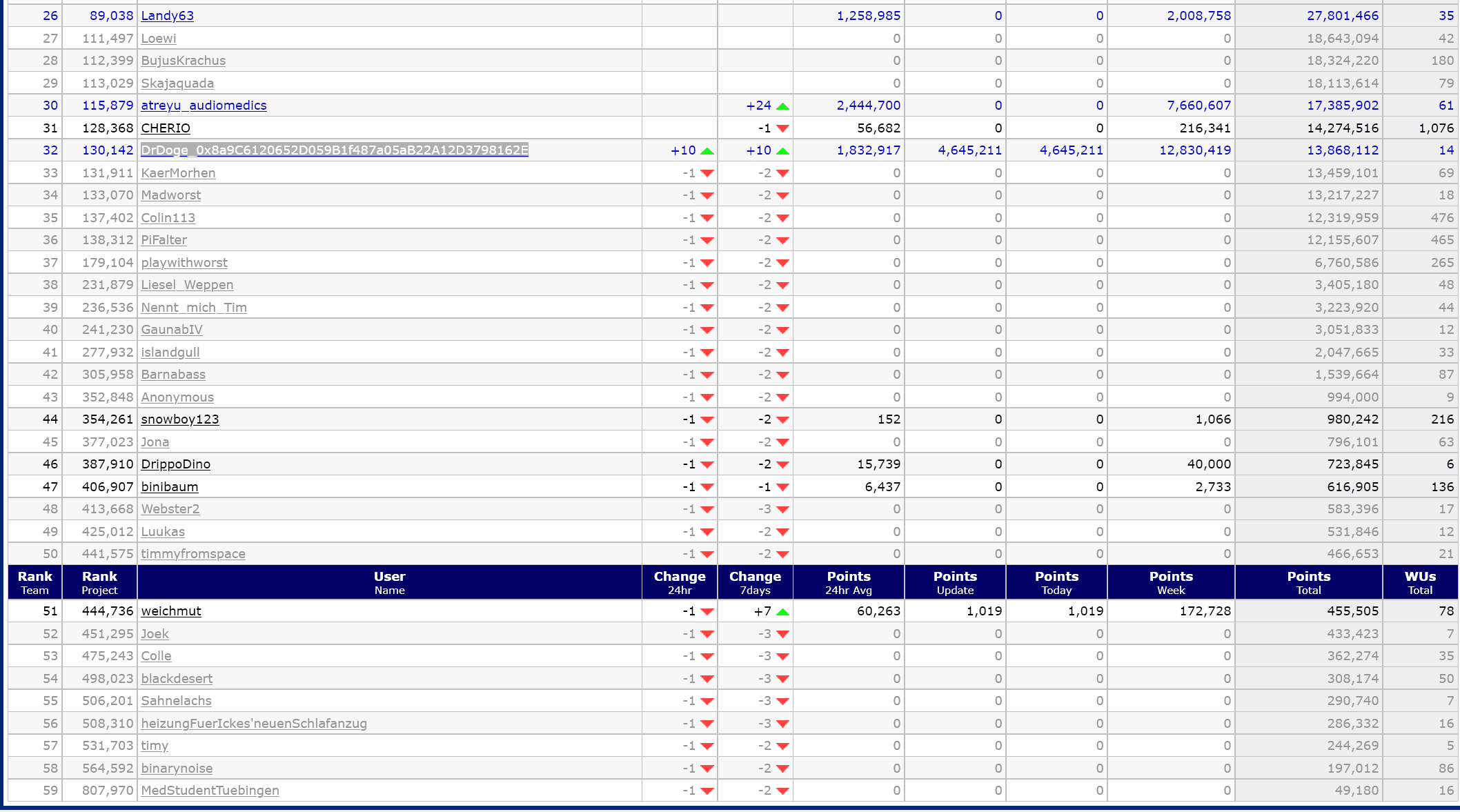The height and width of the screenshot is (812, 1460).
Task: Open weichmut user link
Action: coord(171,611)
